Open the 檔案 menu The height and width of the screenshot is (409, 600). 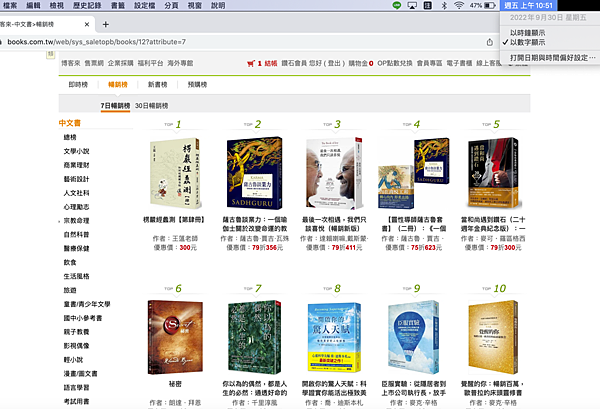10,5
